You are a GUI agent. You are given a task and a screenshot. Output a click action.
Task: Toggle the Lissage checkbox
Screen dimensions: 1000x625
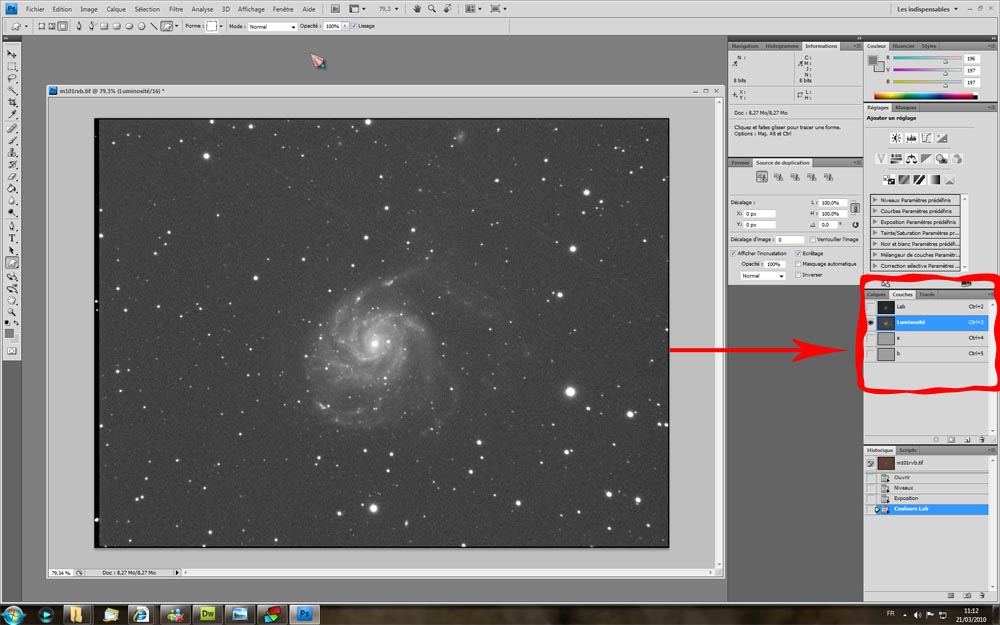[353, 26]
